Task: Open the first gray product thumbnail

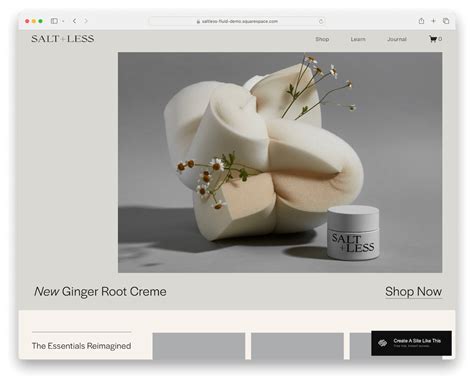Action: pyautogui.click(x=199, y=346)
